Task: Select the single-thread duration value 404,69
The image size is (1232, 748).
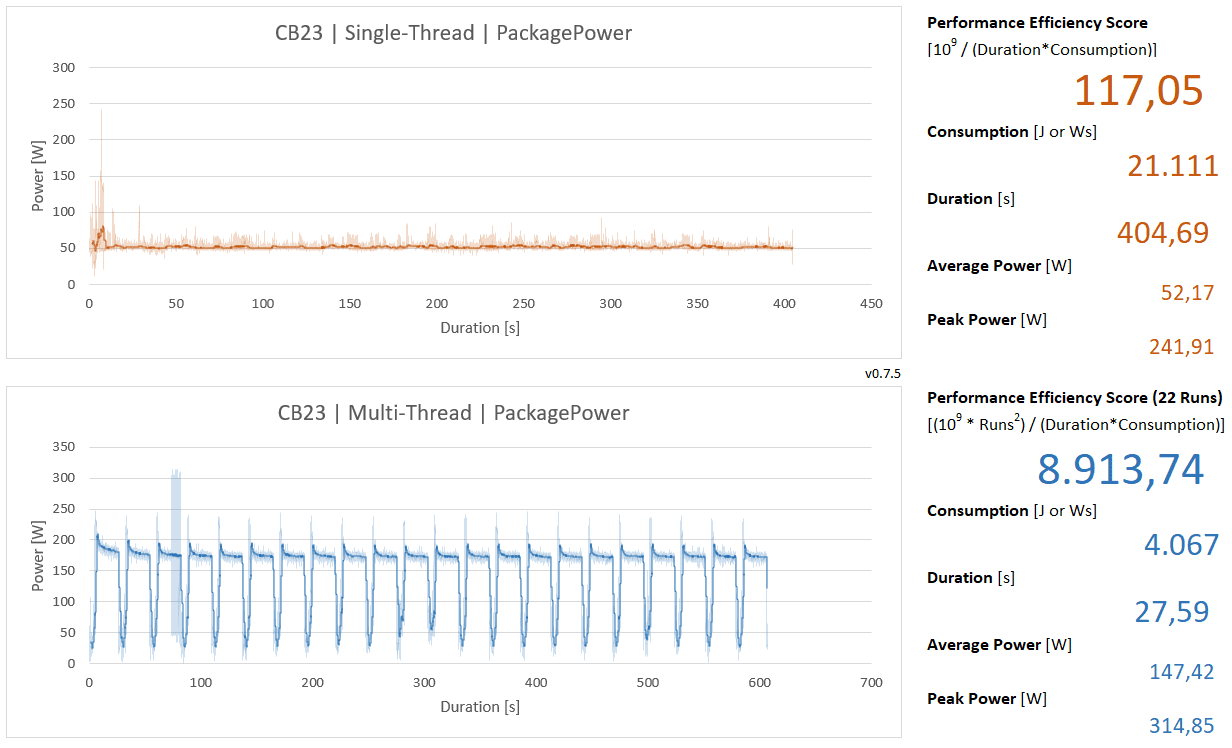Action: point(1163,233)
